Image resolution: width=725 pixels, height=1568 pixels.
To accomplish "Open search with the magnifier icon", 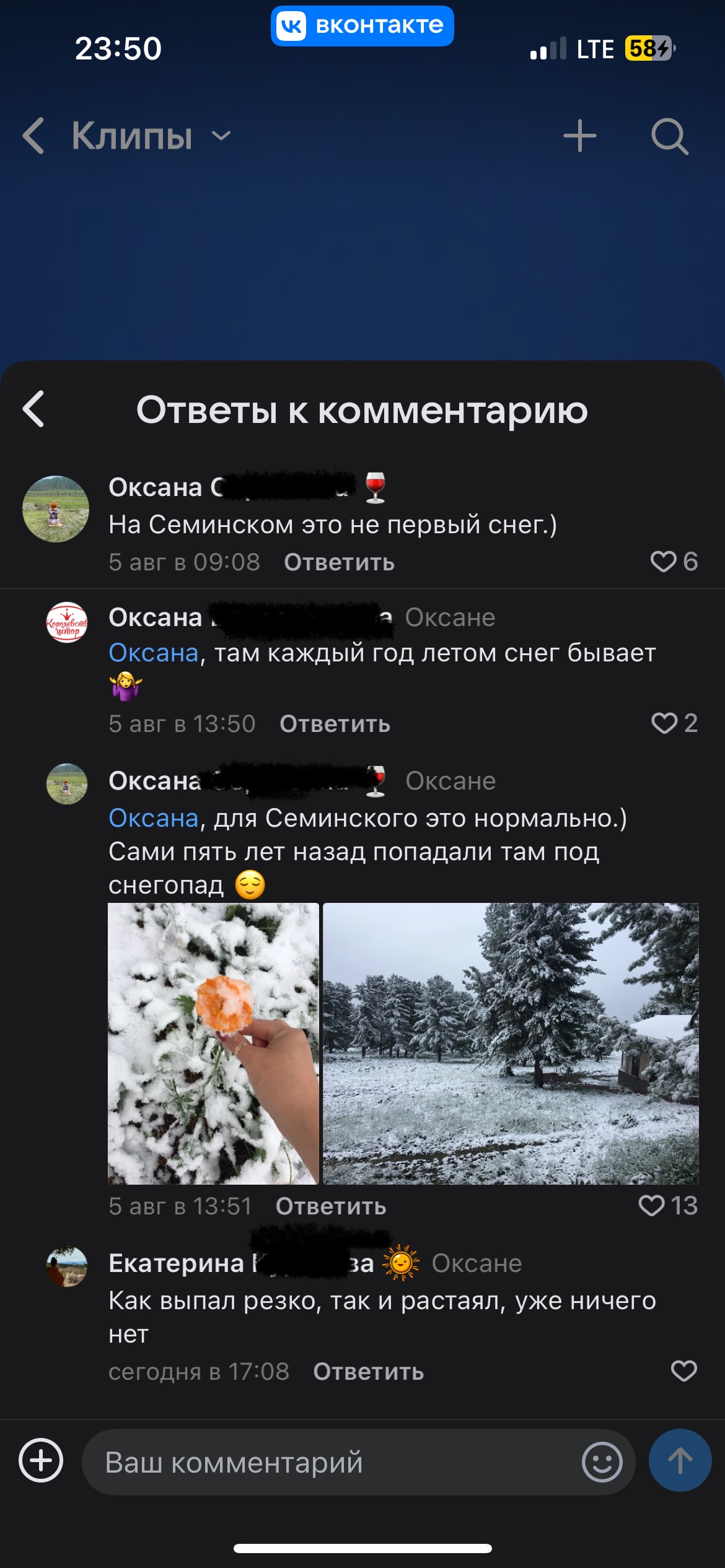I will pyautogui.click(x=670, y=136).
